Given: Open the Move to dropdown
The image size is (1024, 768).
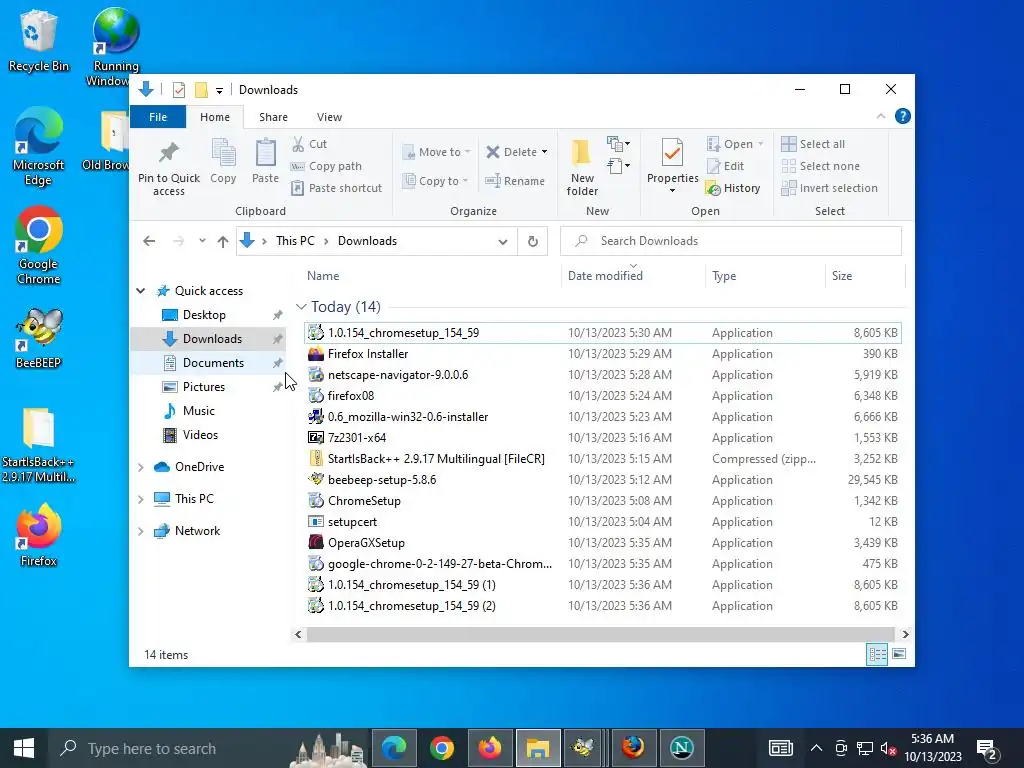Looking at the screenshot, I should coord(436,152).
